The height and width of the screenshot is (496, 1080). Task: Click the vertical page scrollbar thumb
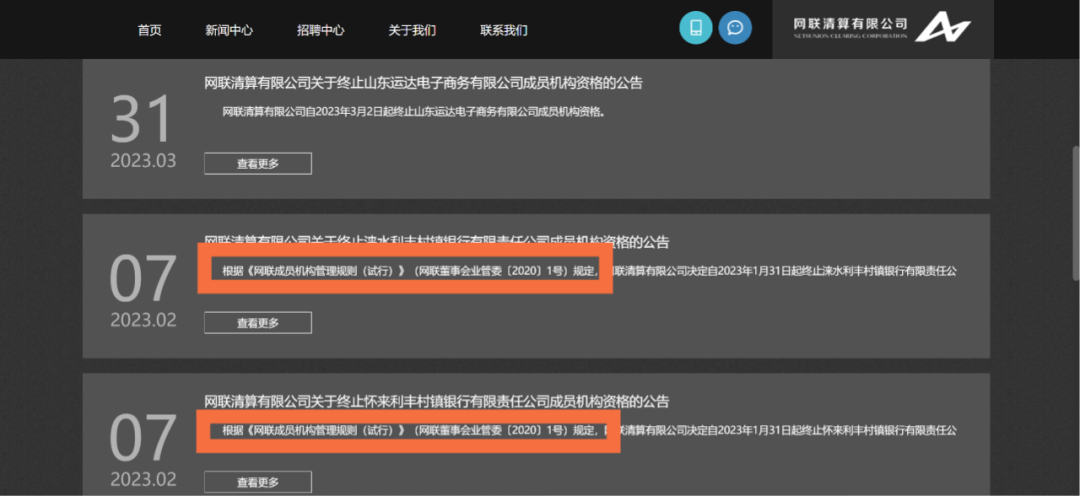pos(1074,213)
